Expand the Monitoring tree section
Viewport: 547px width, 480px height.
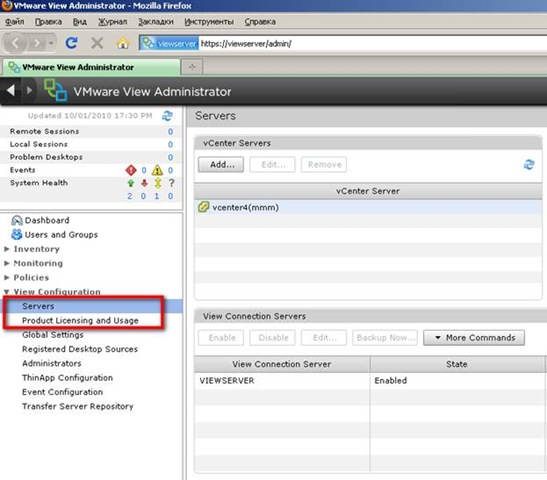point(7,263)
